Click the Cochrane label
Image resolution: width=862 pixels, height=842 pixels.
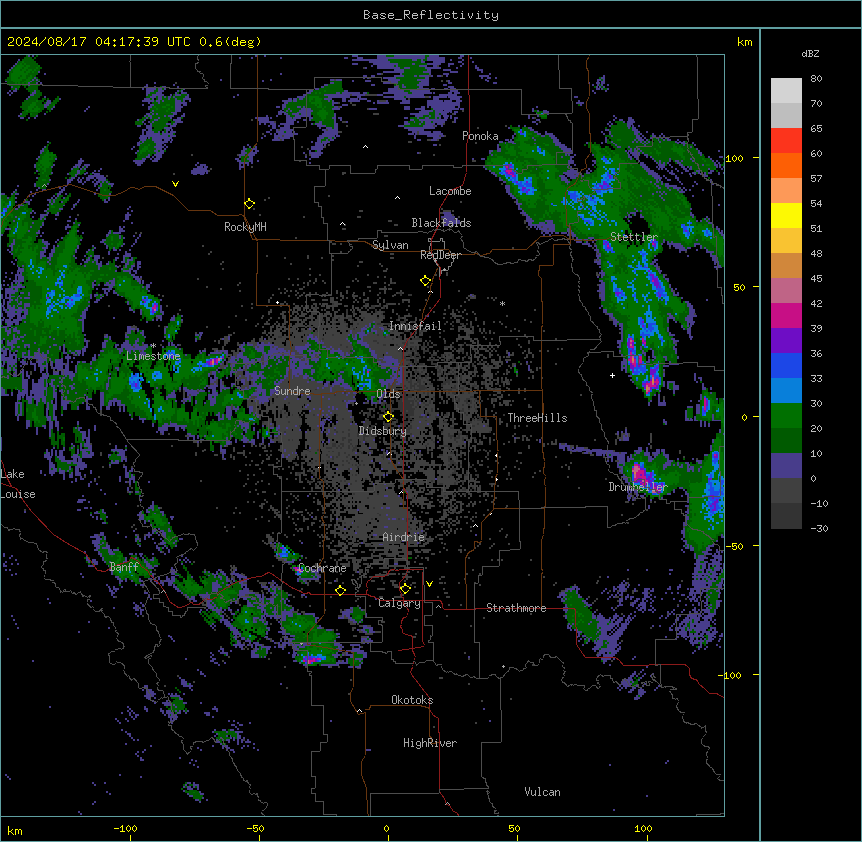point(322,568)
